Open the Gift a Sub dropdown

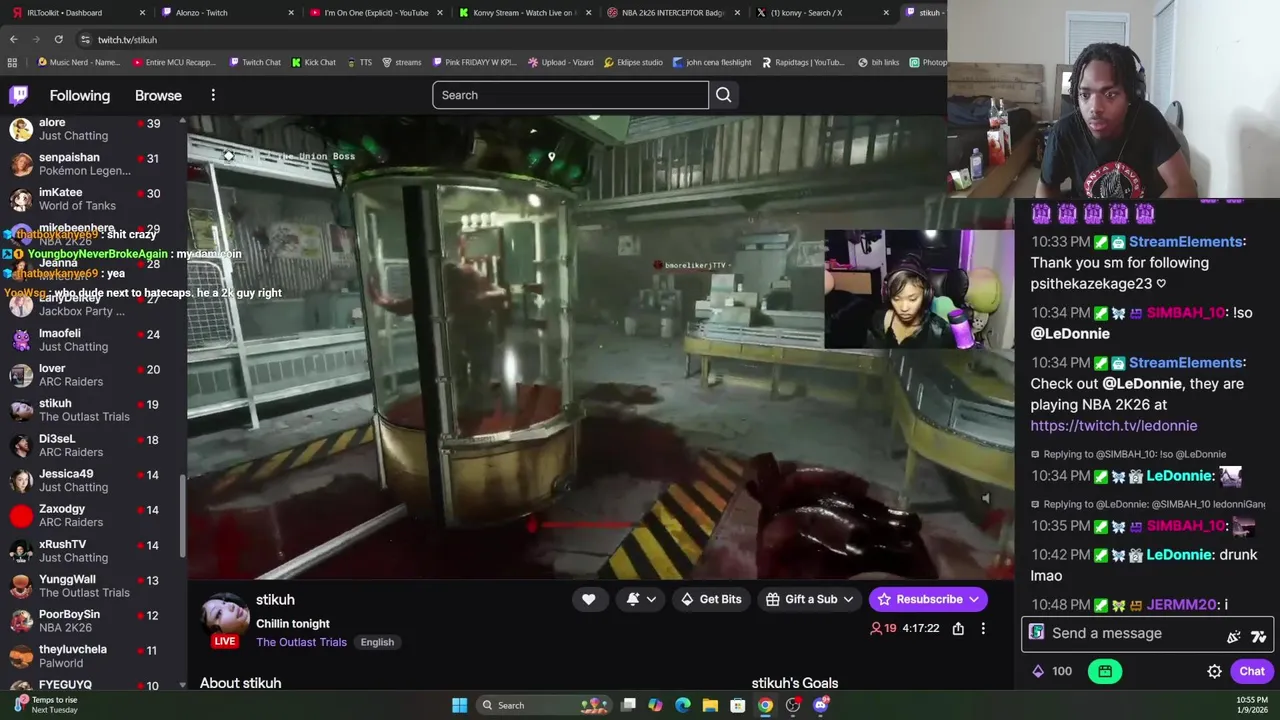tap(811, 599)
